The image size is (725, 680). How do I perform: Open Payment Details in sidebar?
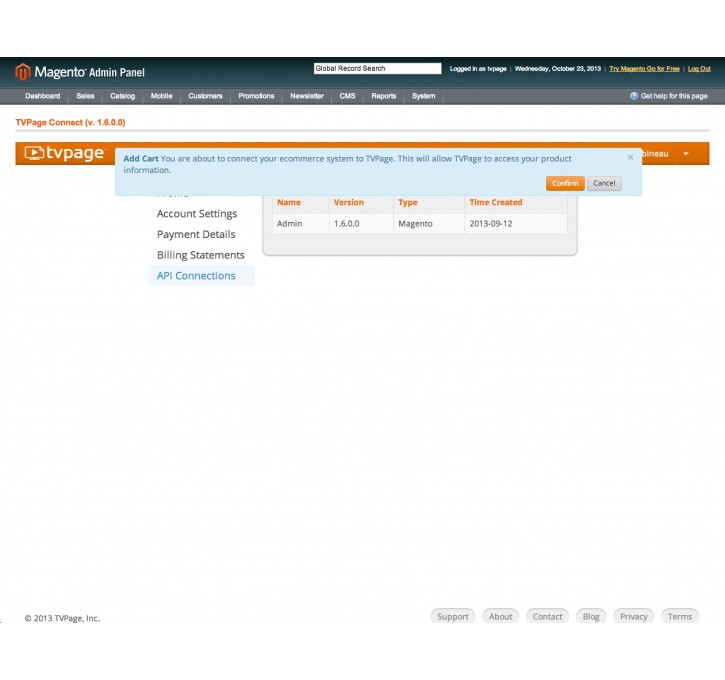(x=196, y=234)
